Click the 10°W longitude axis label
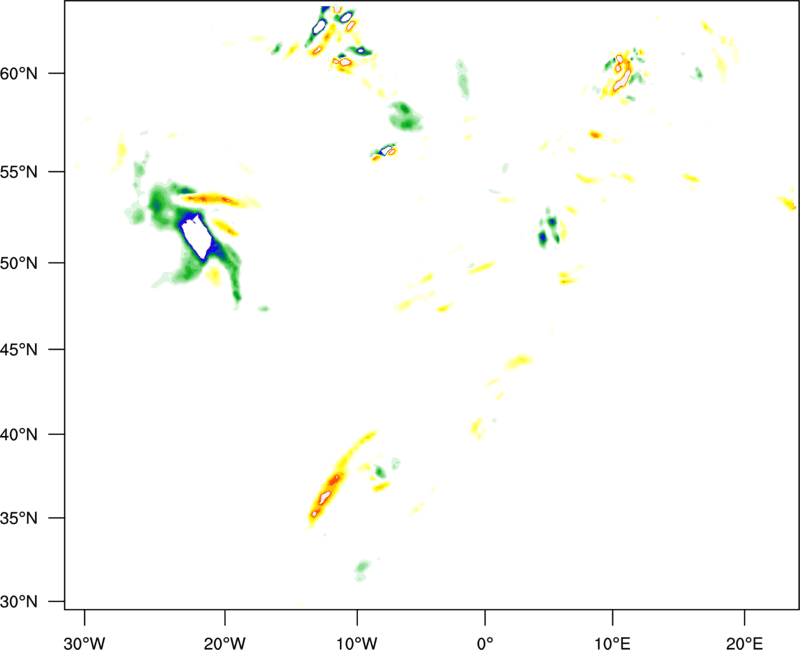Viewport: 800px width, 650px height. (357, 643)
